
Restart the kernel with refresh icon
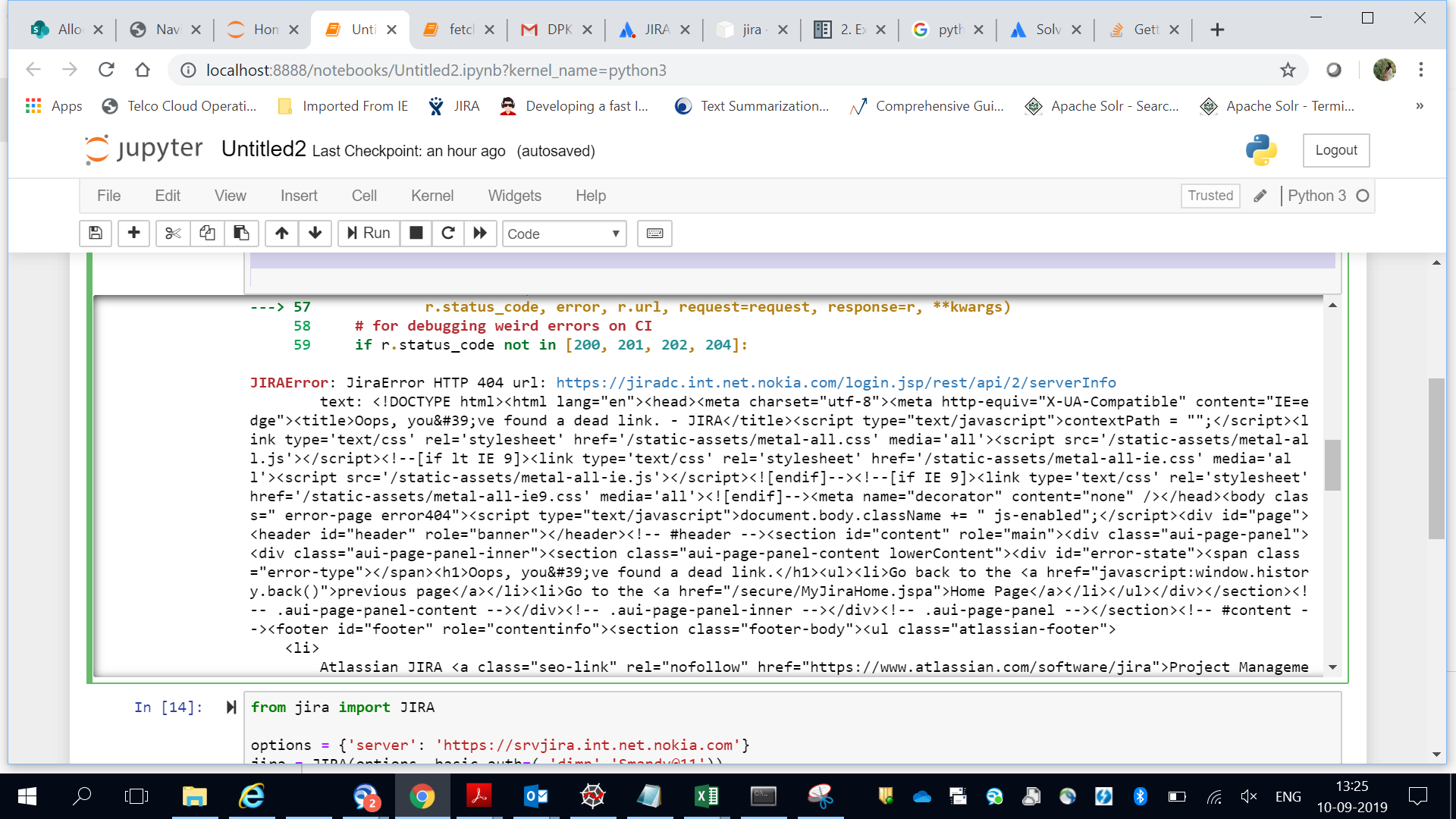[447, 234]
